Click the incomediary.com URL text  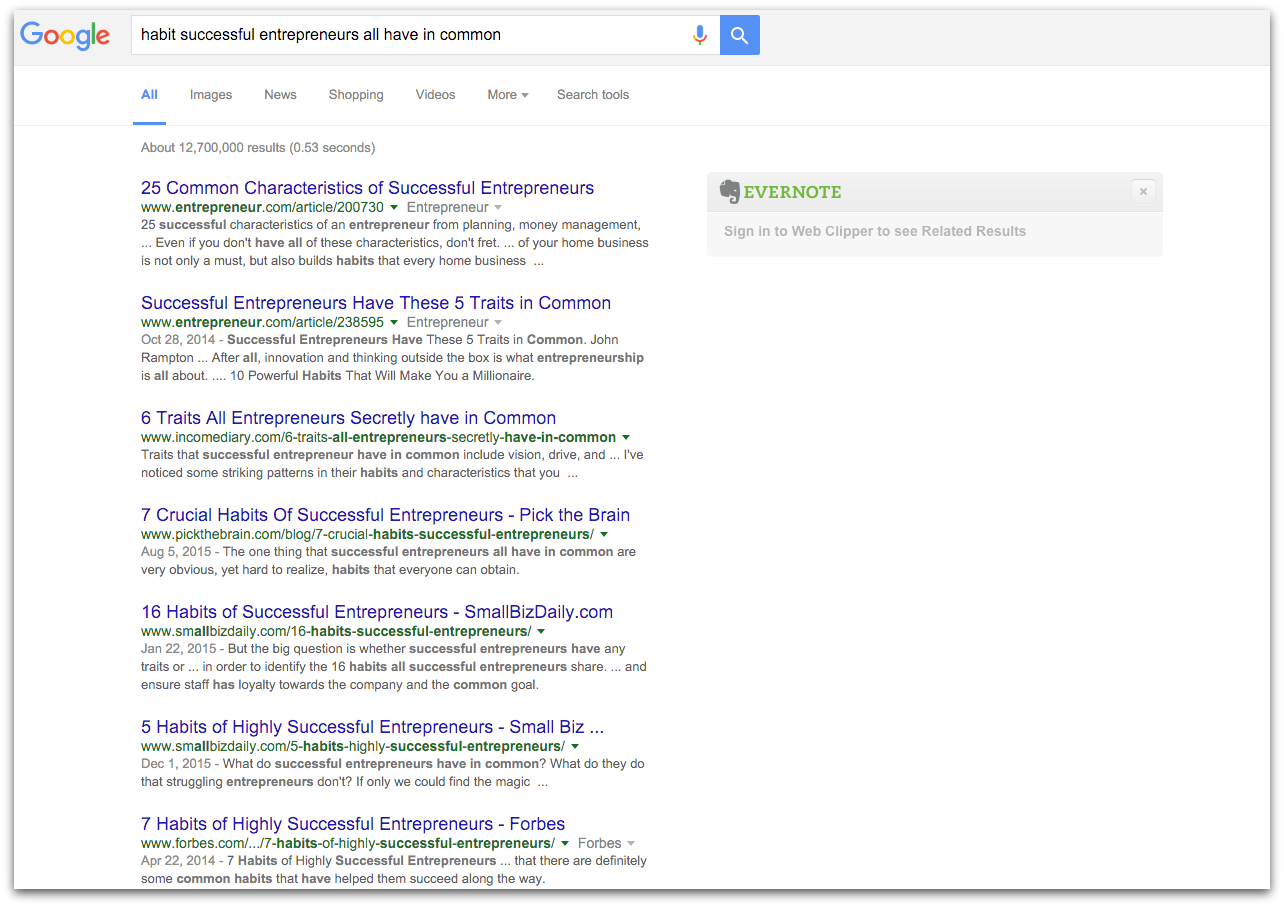pos(378,438)
